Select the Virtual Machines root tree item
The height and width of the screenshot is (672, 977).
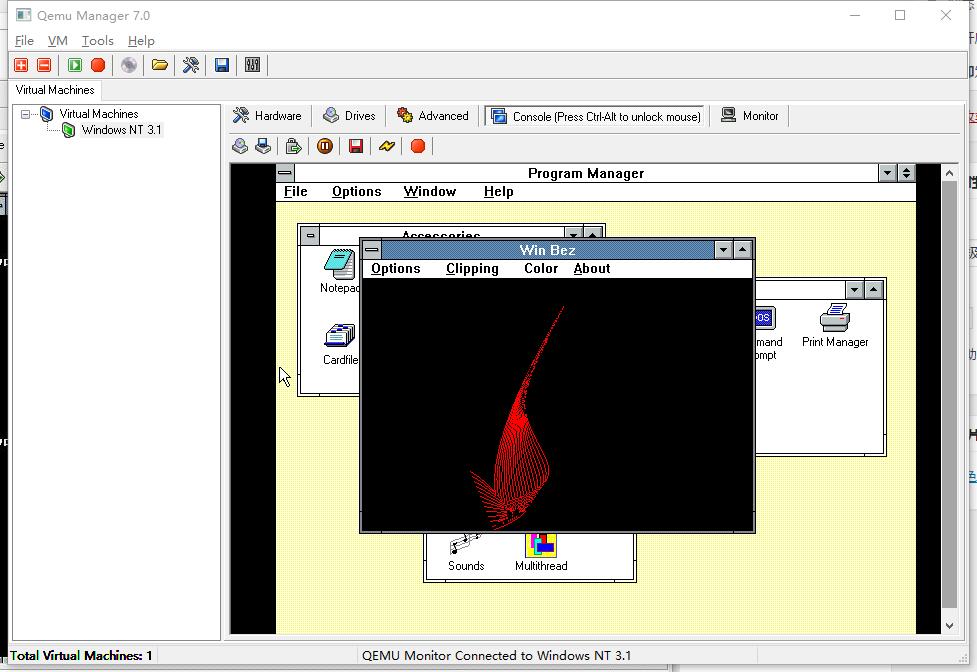coord(98,114)
